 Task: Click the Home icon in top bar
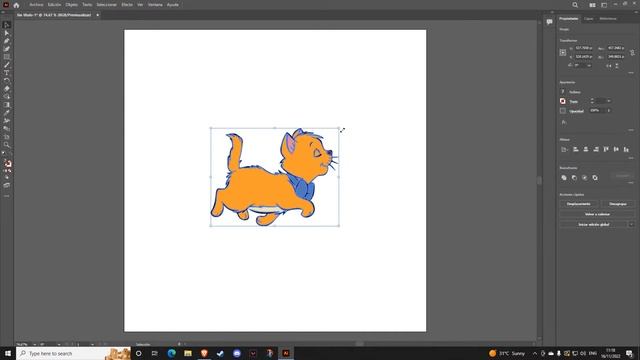(16, 5)
